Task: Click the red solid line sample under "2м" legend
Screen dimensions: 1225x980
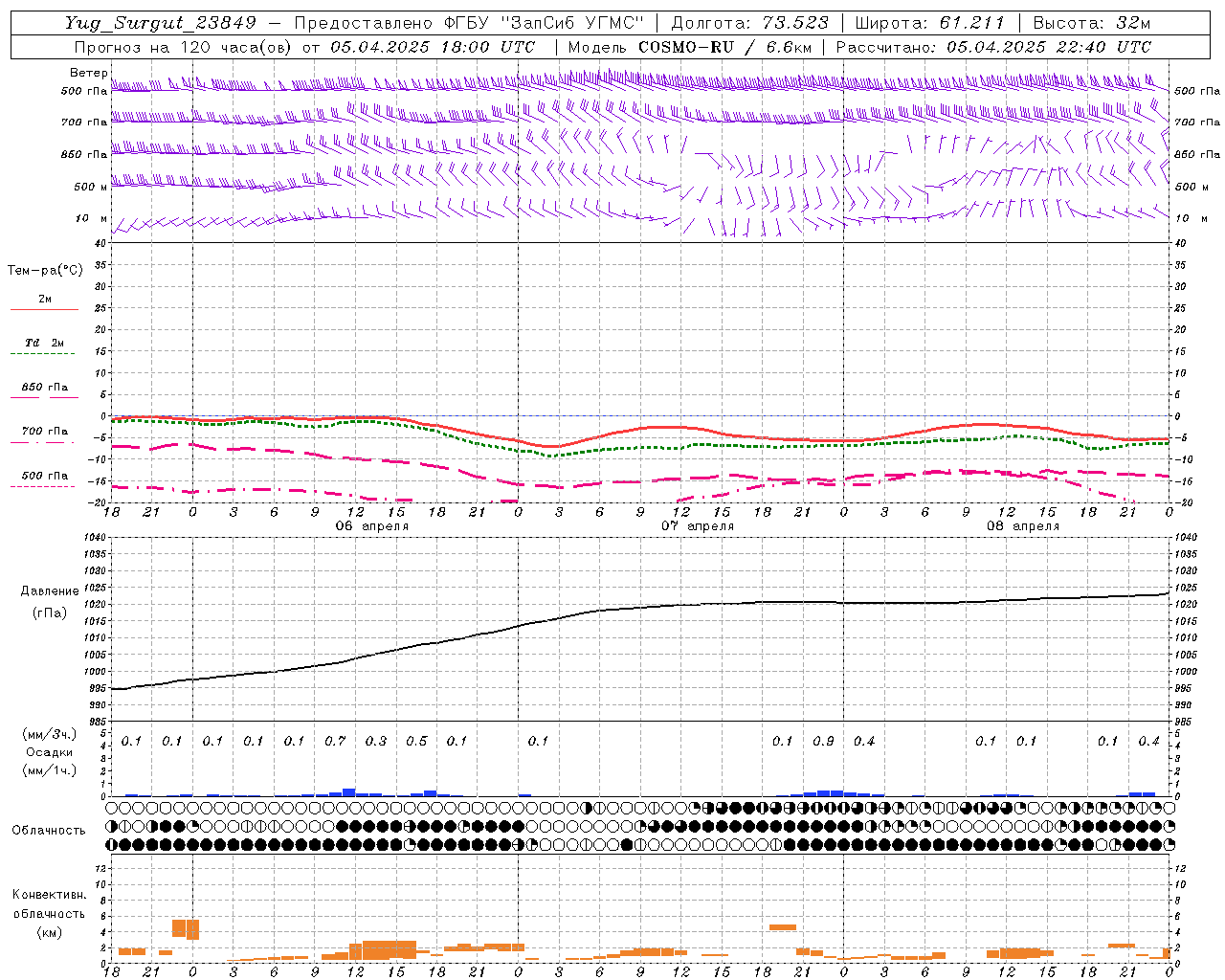Action: coord(44,309)
